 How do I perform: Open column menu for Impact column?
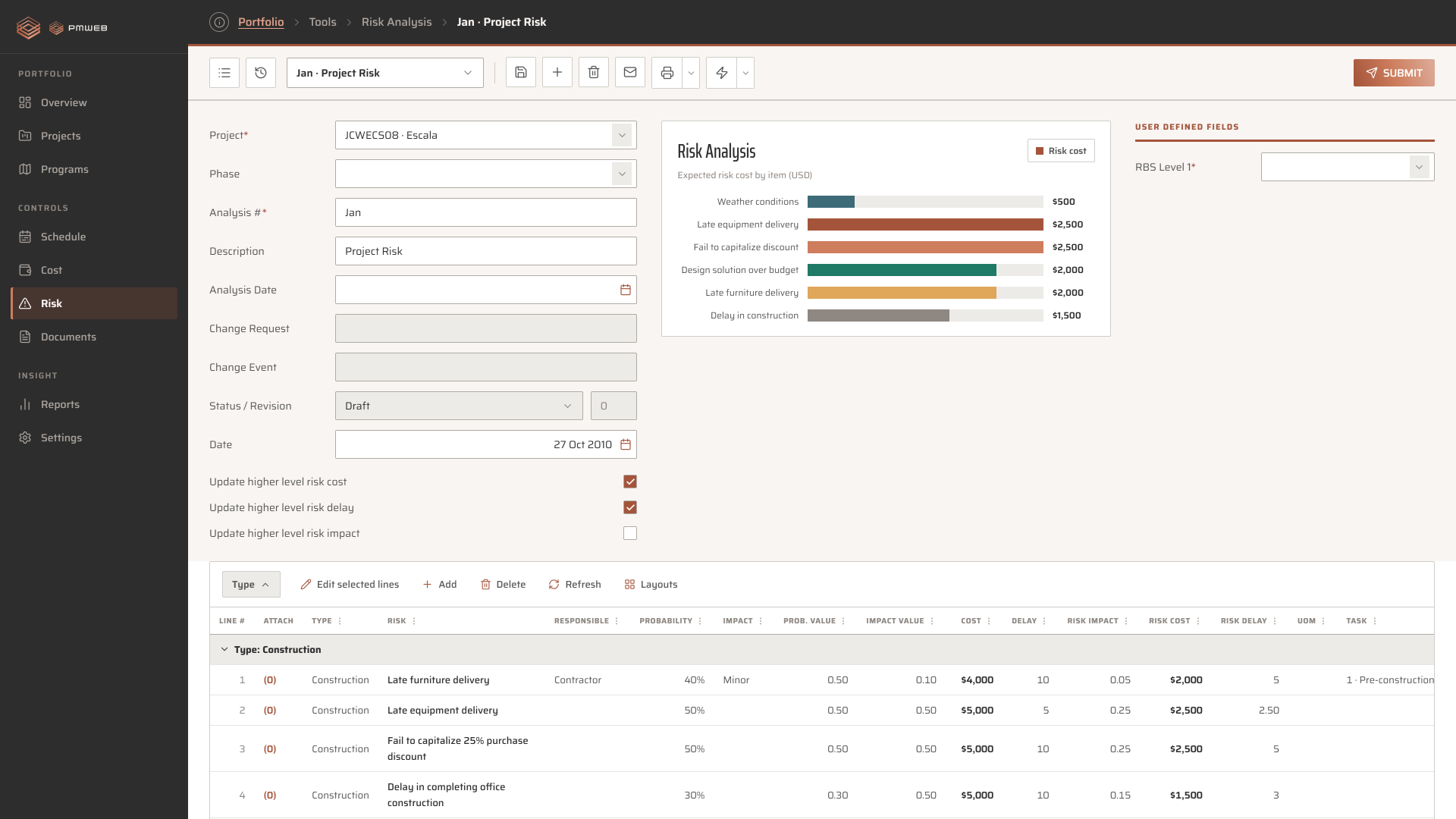coord(761,621)
